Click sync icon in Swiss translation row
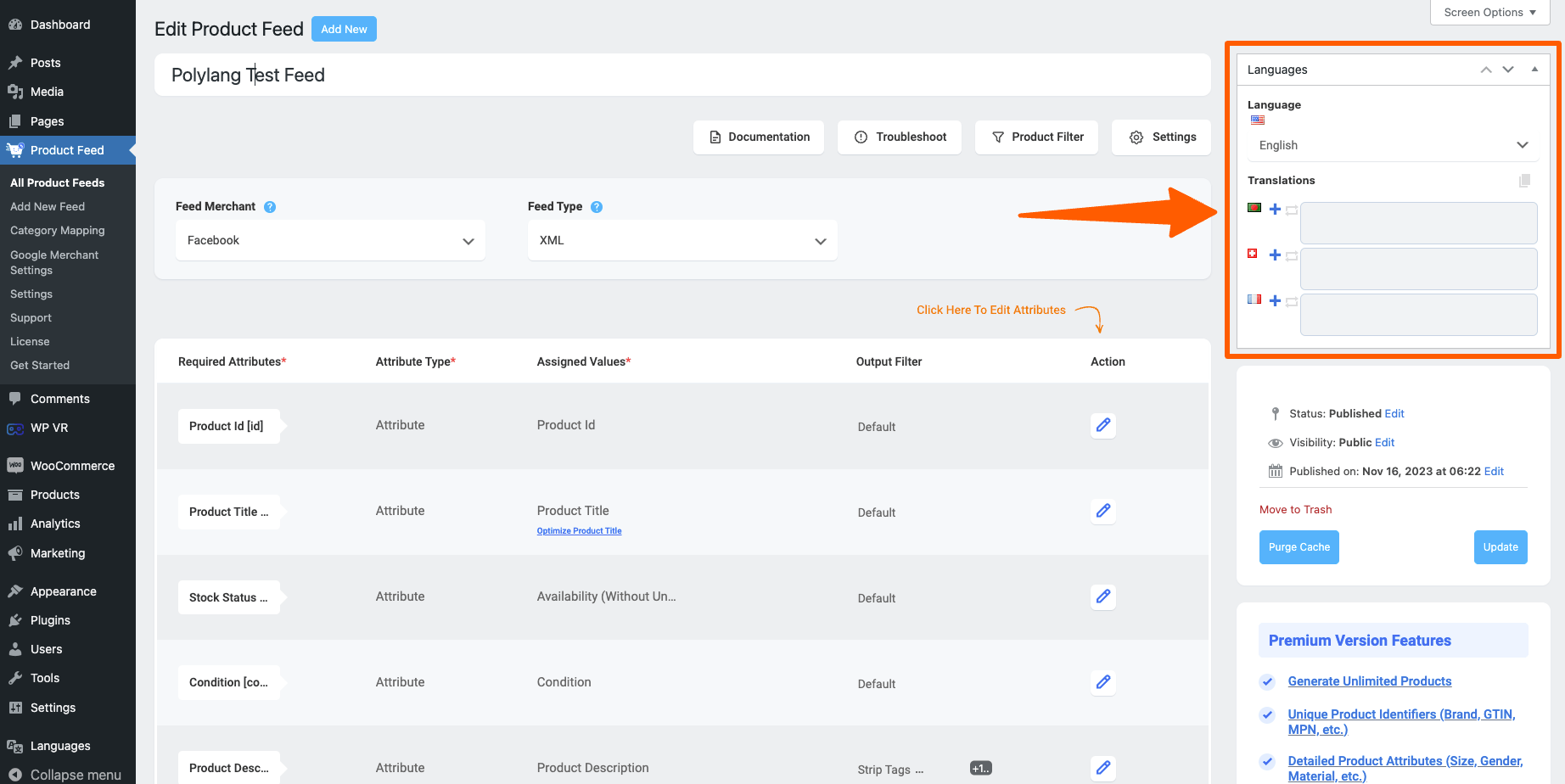The image size is (1565, 784). tap(1292, 256)
